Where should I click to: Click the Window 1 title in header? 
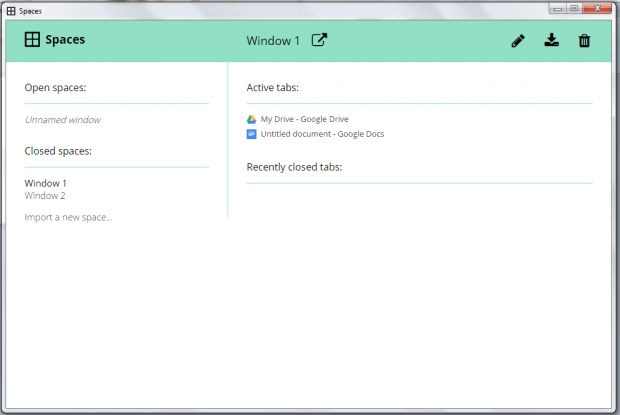[x=273, y=40]
